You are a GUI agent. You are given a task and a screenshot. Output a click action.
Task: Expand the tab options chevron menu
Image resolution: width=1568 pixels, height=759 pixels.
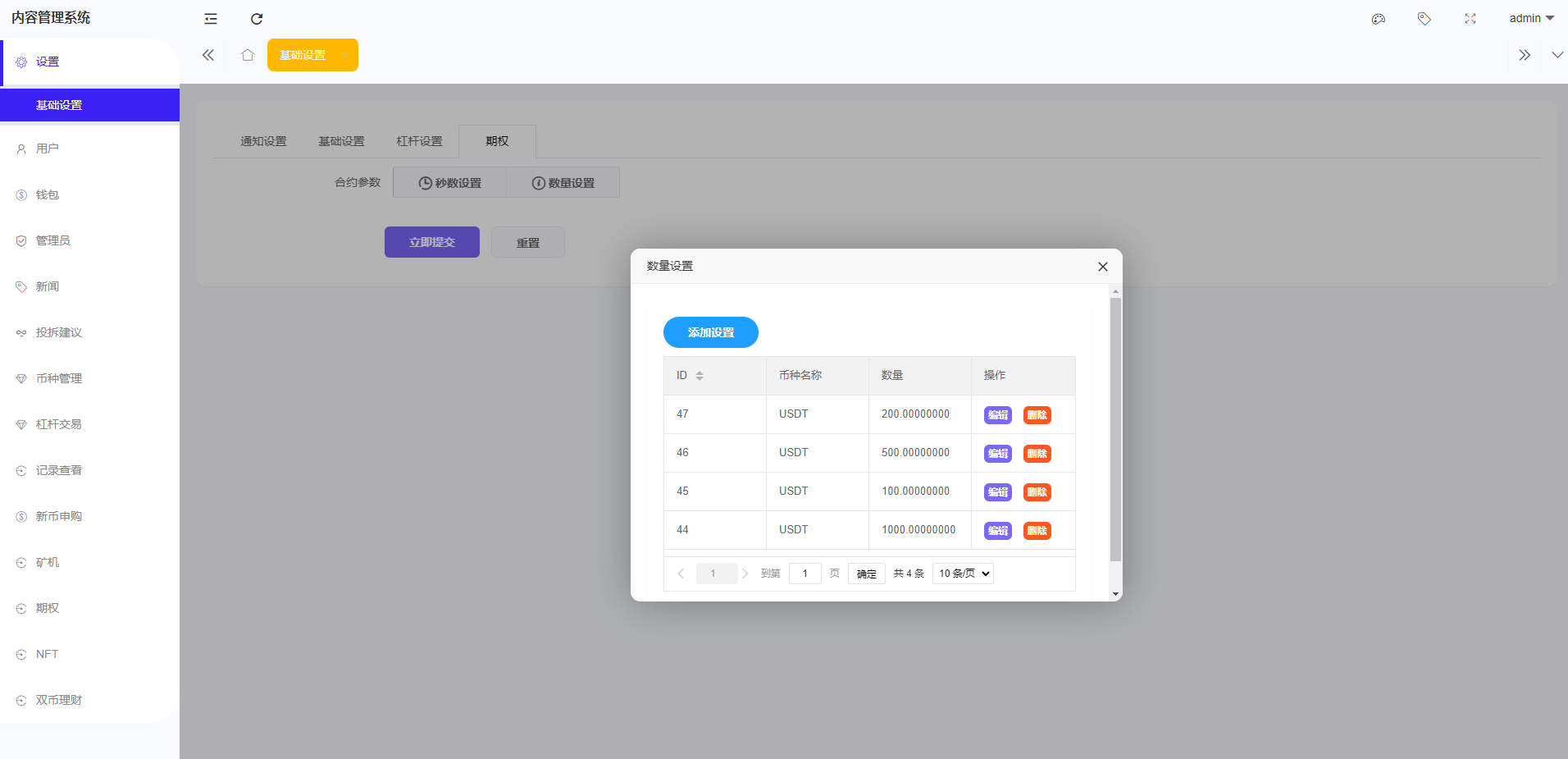[x=1557, y=55]
